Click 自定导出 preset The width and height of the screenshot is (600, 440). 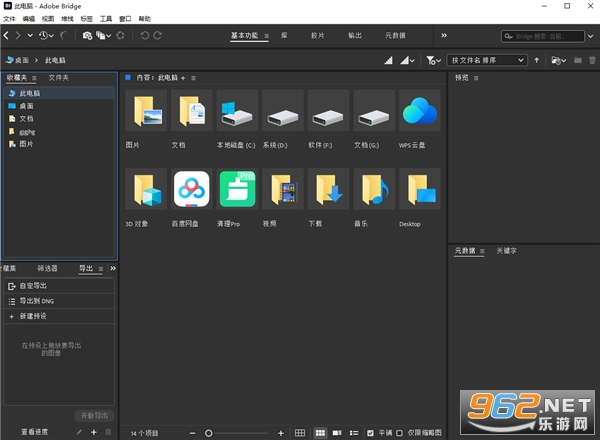(x=59, y=286)
